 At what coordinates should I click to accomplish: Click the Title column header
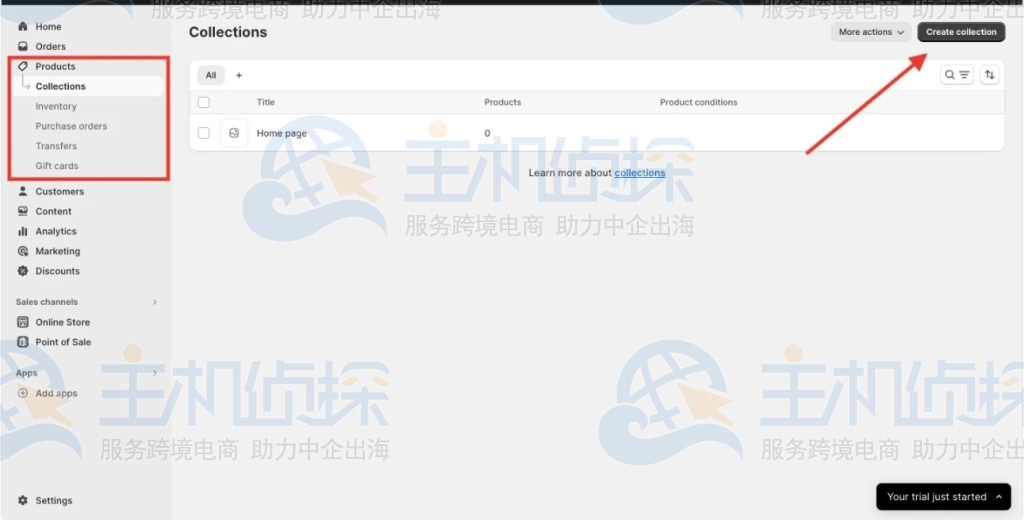266,103
